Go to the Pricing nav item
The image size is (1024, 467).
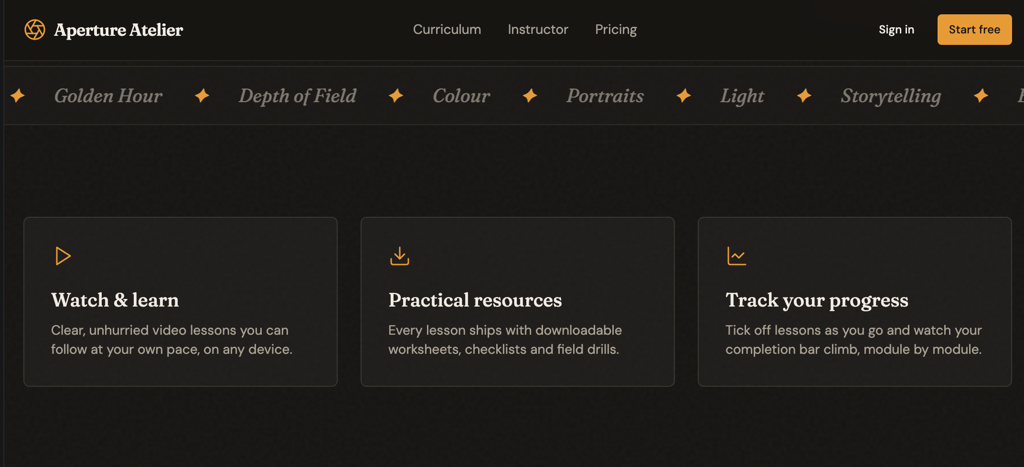[616, 29]
